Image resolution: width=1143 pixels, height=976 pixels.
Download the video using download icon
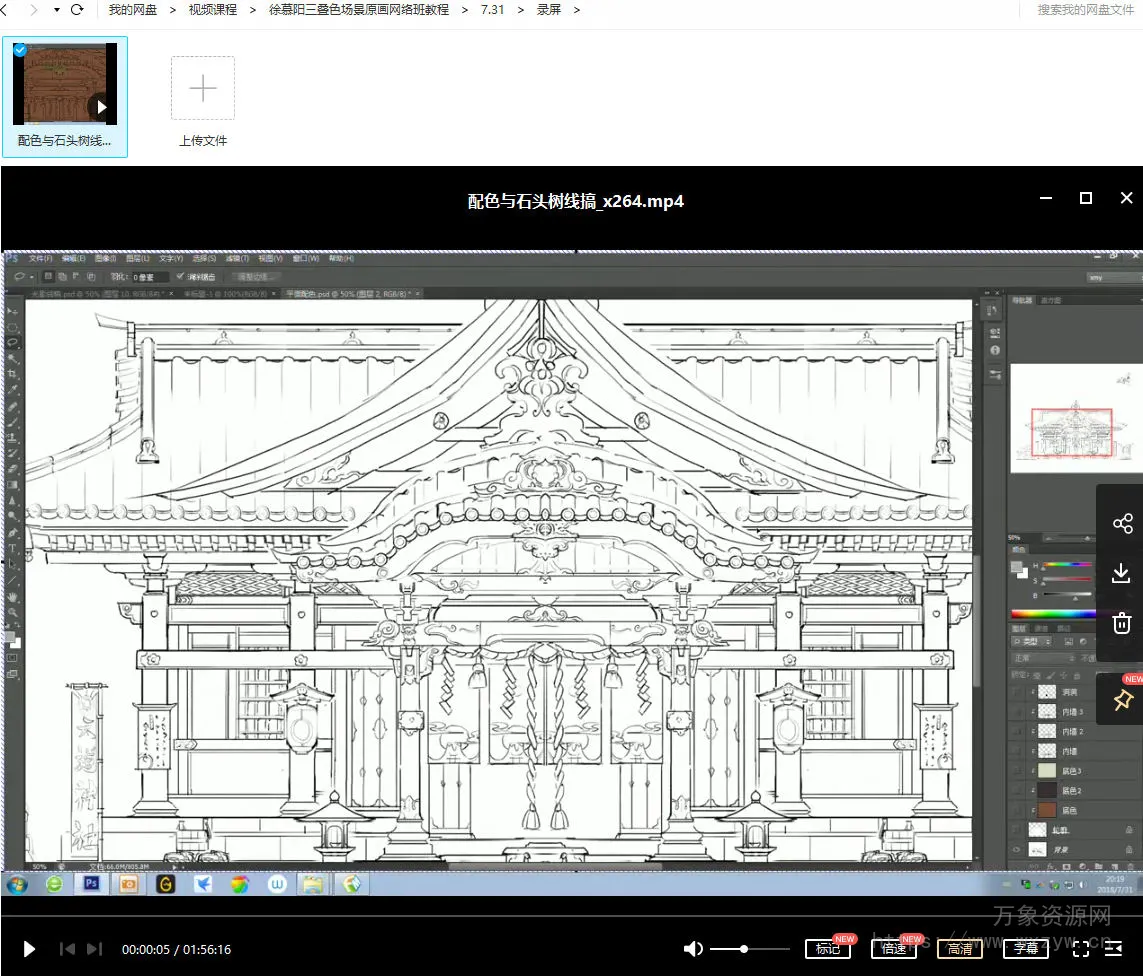pyautogui.click(x=1122, y=574)
